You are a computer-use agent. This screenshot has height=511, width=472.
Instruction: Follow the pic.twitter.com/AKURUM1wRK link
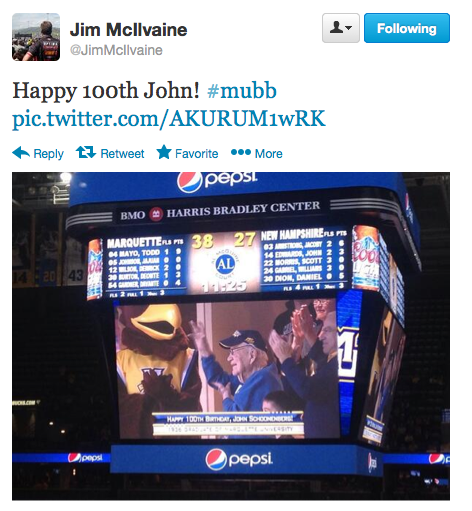169,119
